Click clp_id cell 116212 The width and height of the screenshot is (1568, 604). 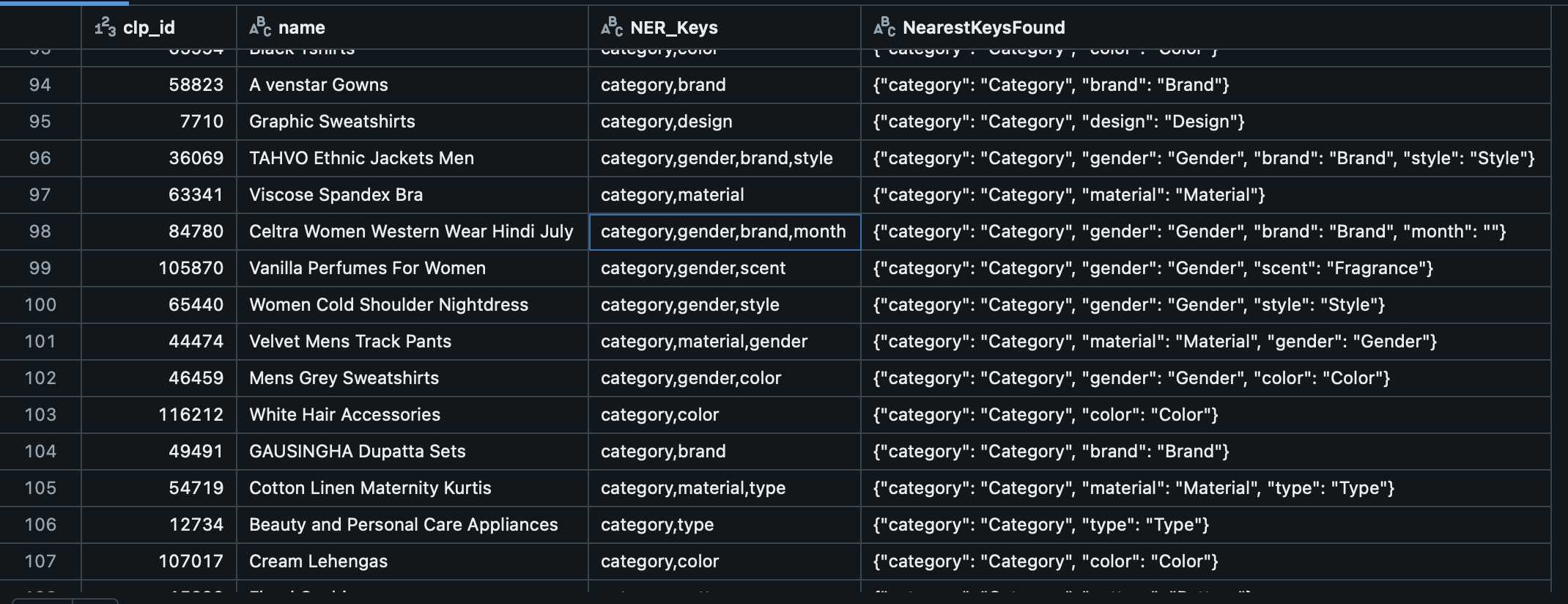point(191,415)
